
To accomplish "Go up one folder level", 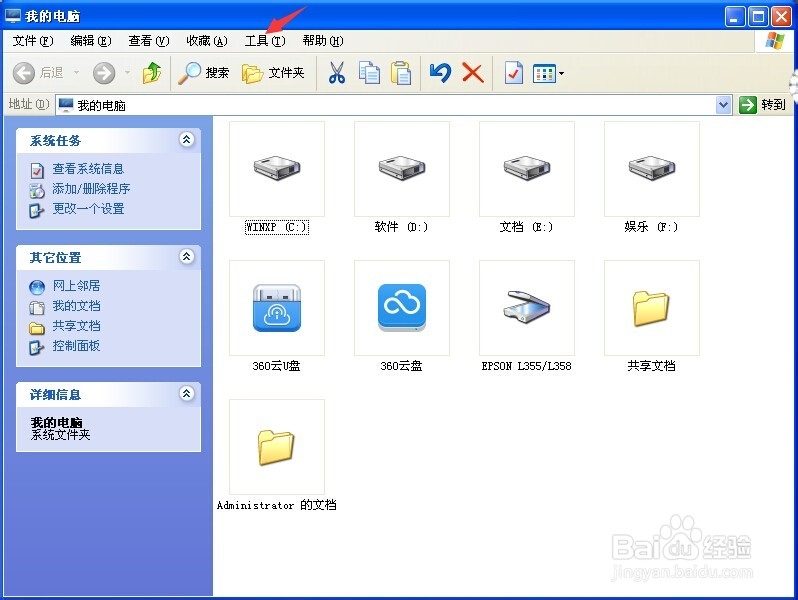I will [x=152, y=73].
